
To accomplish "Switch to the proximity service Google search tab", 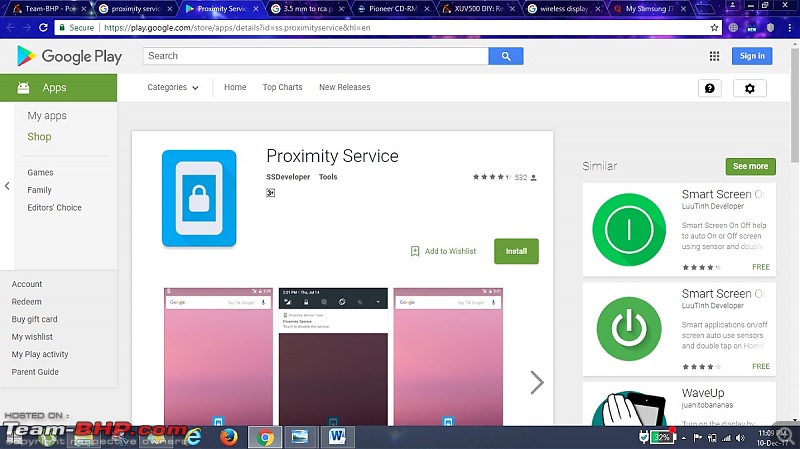I will coord(136,9).
